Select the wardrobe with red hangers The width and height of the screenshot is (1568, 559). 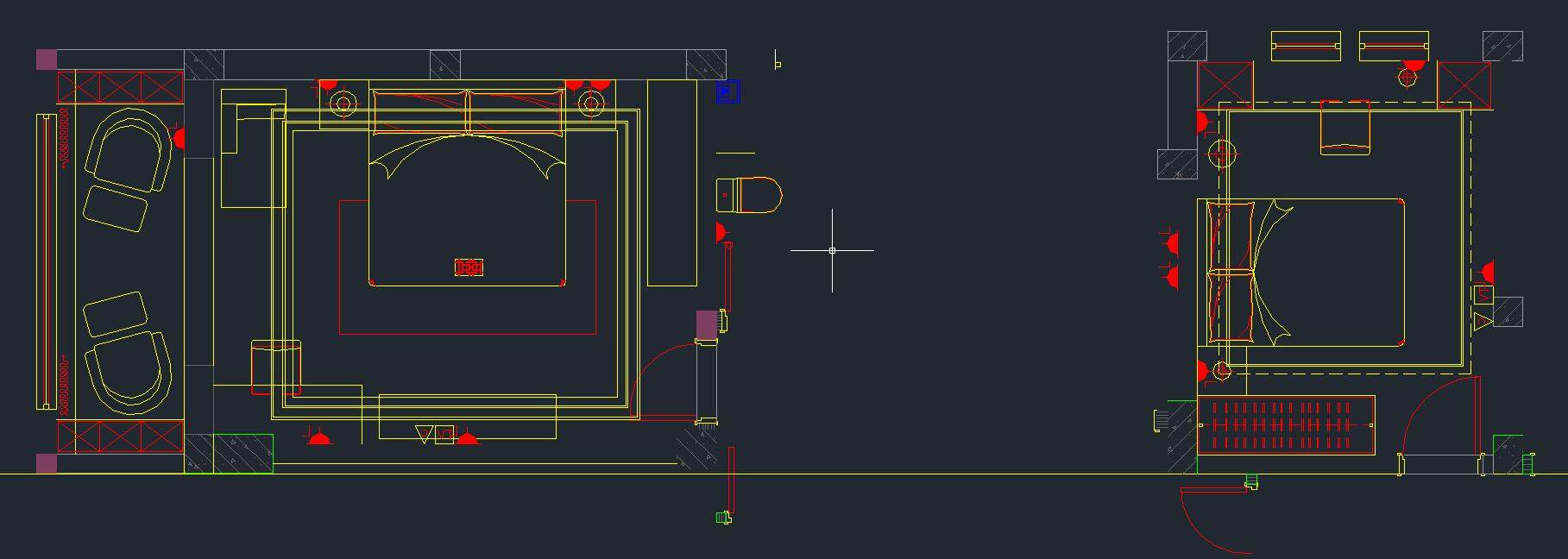click(x=1285, y=425)
